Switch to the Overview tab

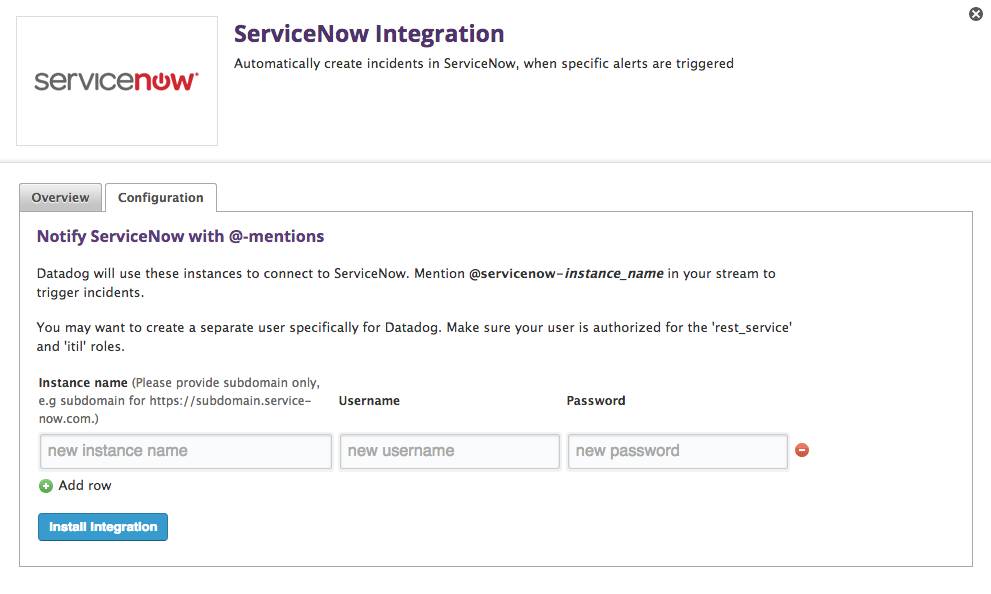coord(60,197)
